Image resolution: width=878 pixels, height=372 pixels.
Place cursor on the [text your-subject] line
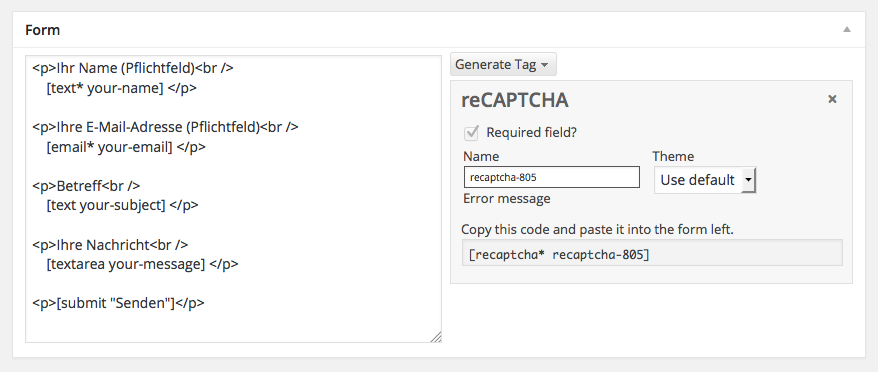point(122,205)
